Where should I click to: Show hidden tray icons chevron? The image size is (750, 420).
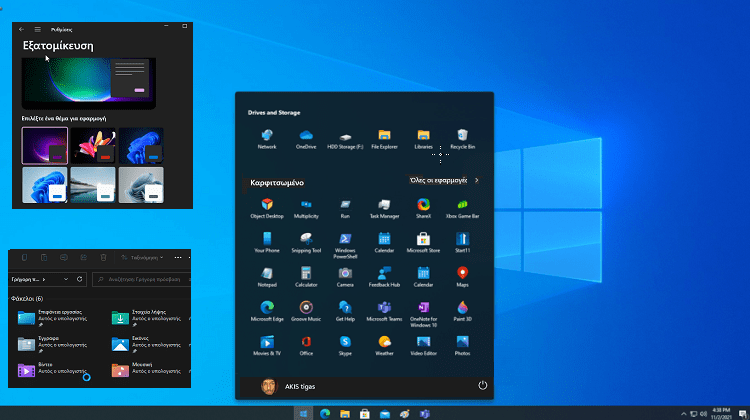tap(684, 414)
